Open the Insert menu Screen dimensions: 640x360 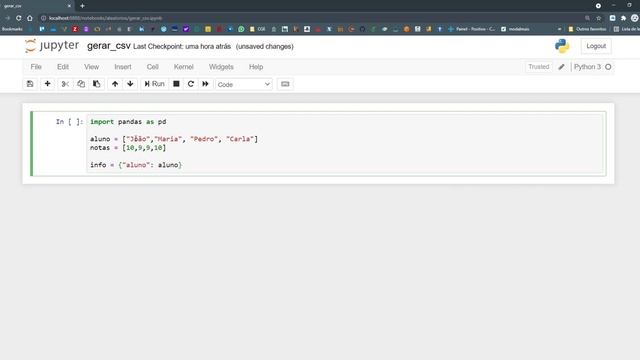pyautogui.click(x=123, y=67)
